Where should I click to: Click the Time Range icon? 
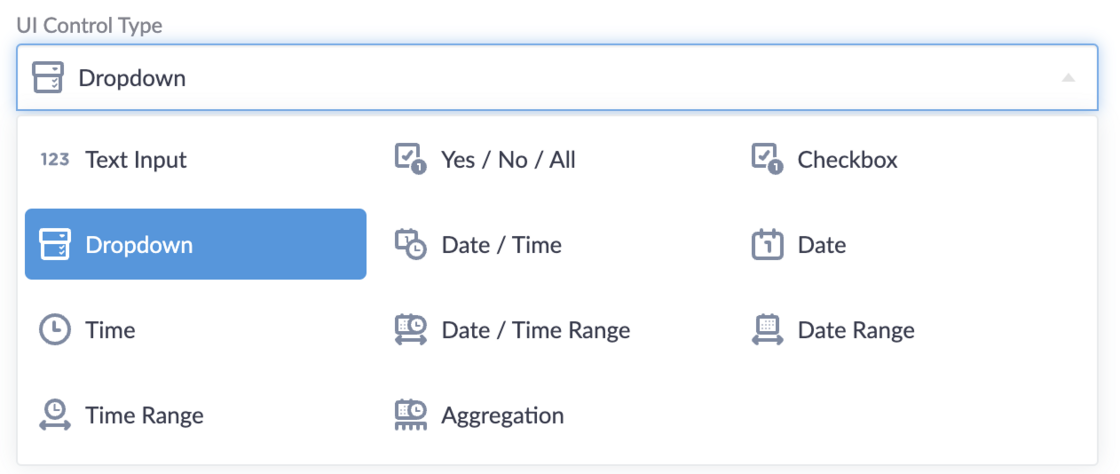(55, 415)
